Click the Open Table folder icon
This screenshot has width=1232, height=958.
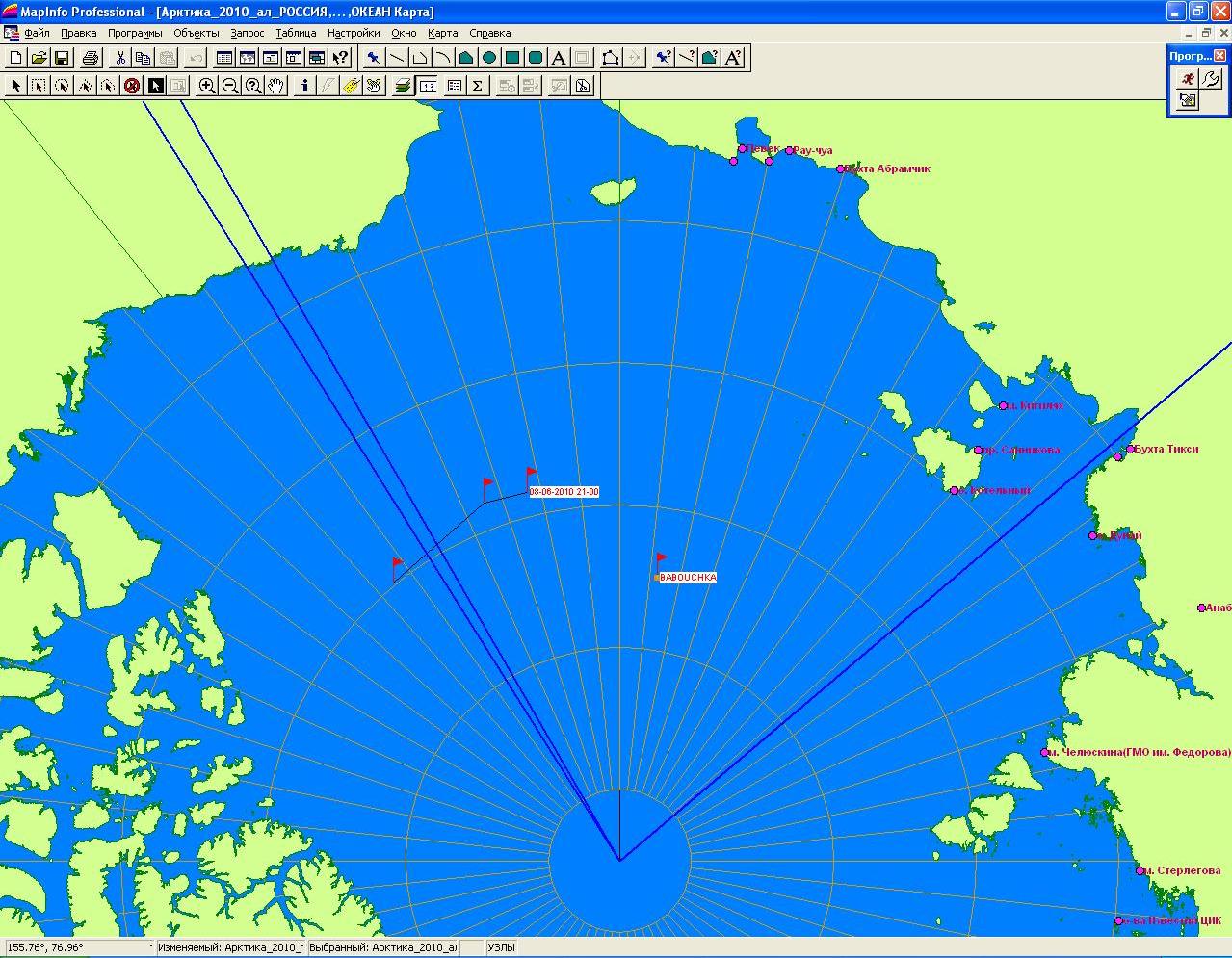click(x=39, y=58)
